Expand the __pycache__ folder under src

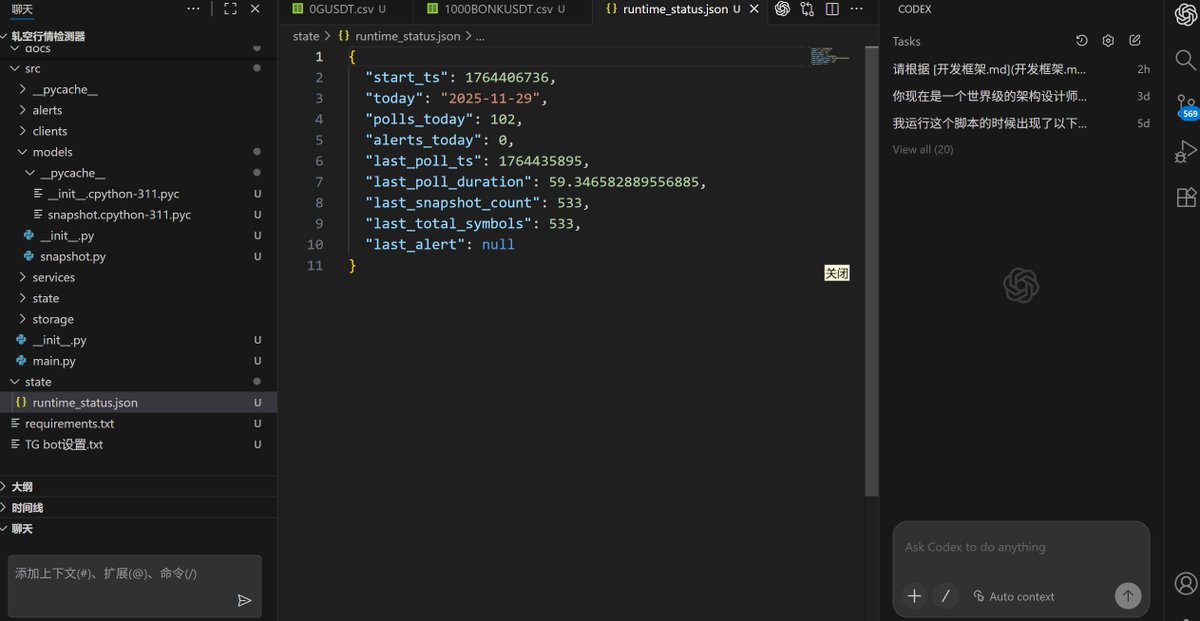coord(138,90)
